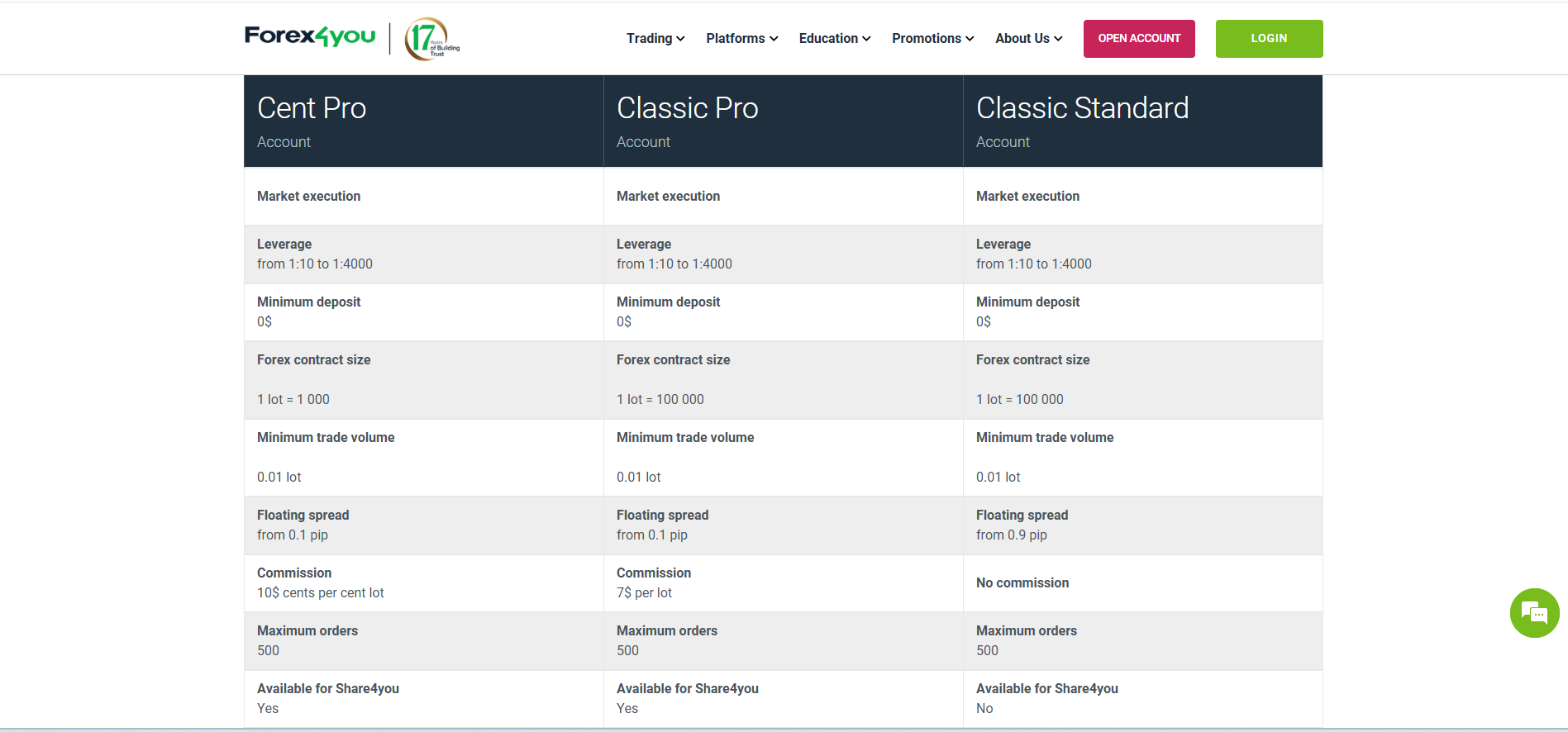The image size is (1568, 732).
Task: Open the Education dropdown
Action: [834, 39]
